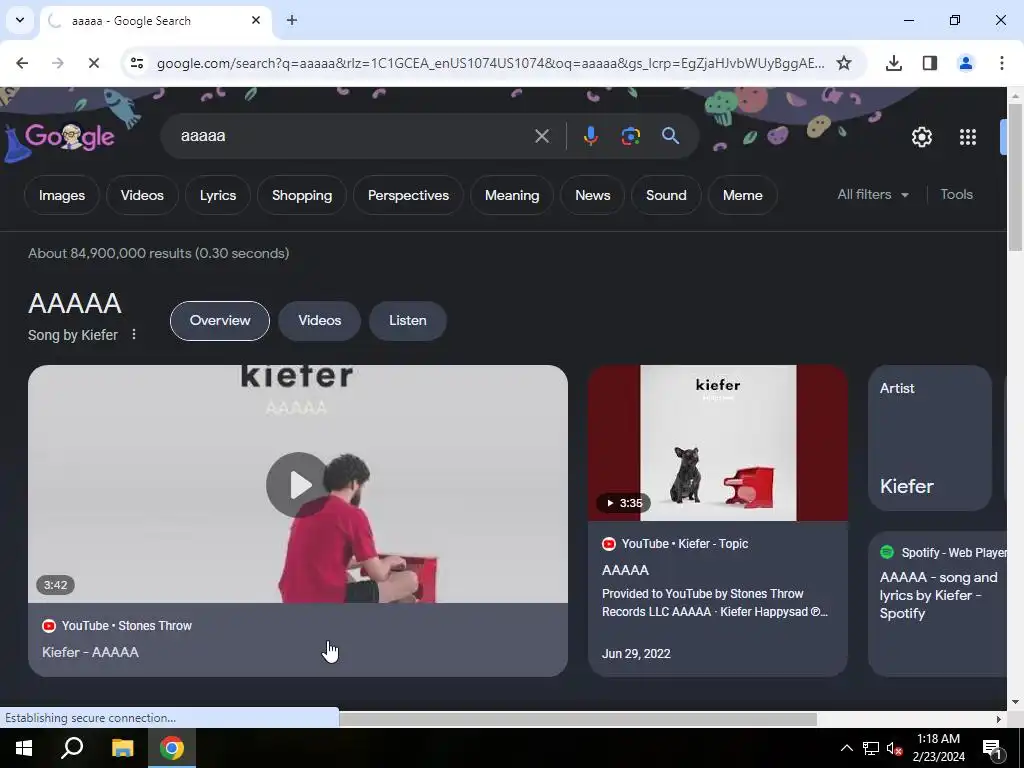1024x768 pixels.
Task: Open the clock showing 1:18 AM
Action: pyautogui.click(x=938, y=748)
